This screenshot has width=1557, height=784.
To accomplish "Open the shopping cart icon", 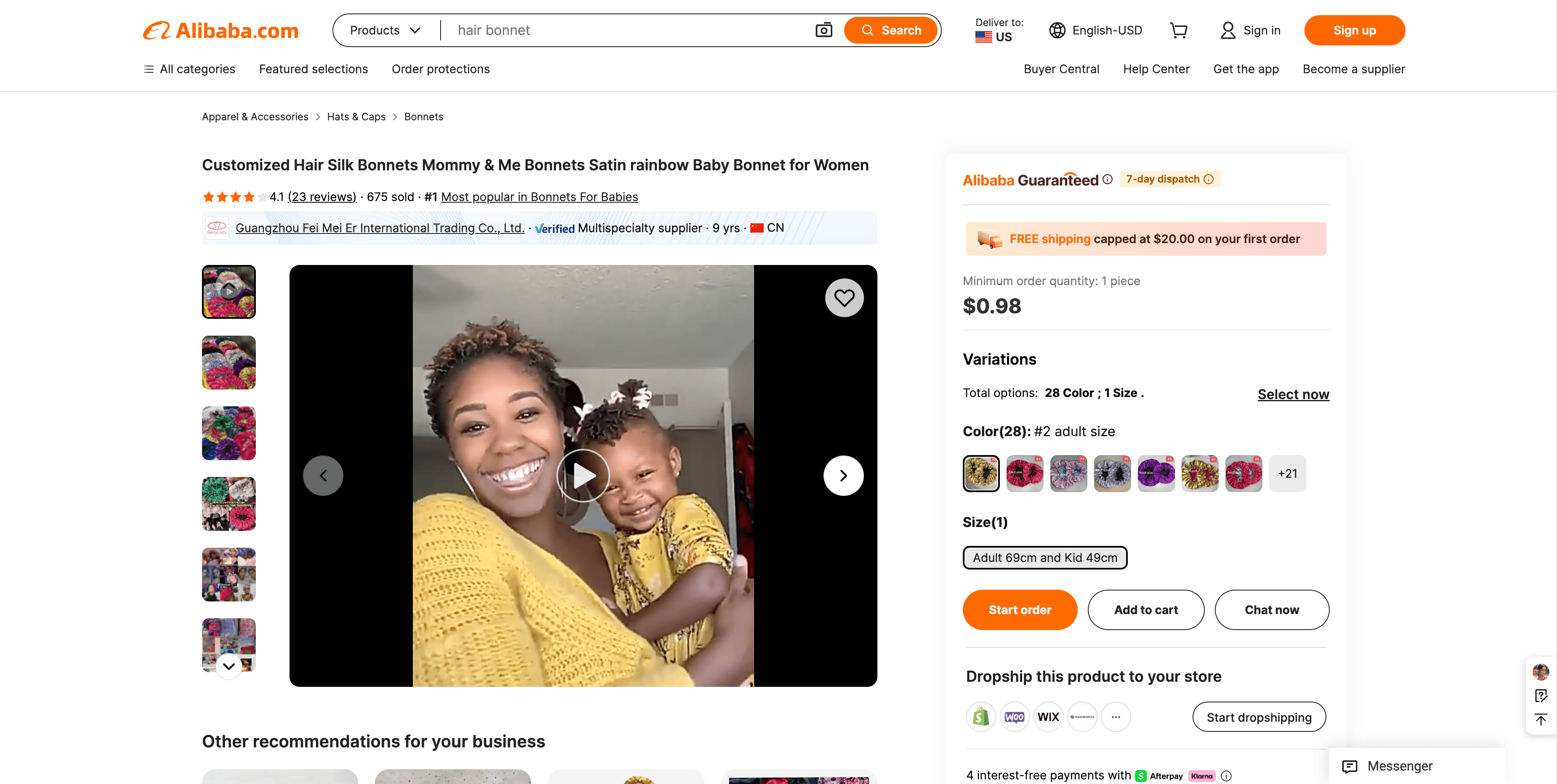I will pos(1179,30).
